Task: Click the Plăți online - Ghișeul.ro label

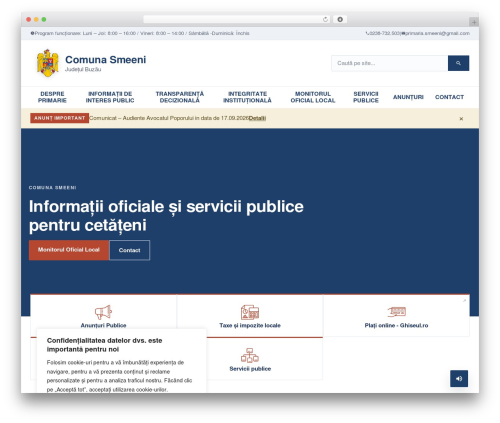Action: click(x=396, y=325)
